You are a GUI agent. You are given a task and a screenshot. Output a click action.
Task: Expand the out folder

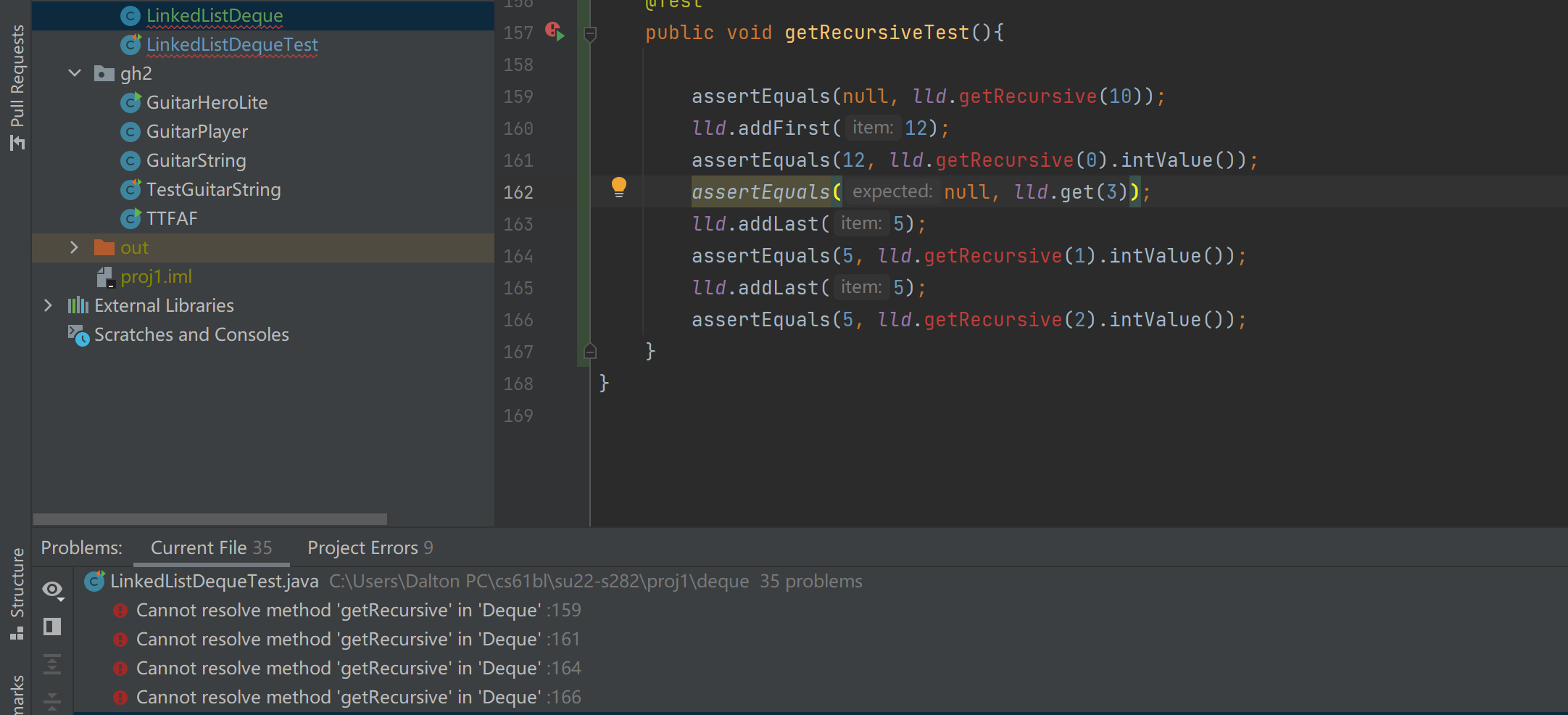(x=74, y=247)
